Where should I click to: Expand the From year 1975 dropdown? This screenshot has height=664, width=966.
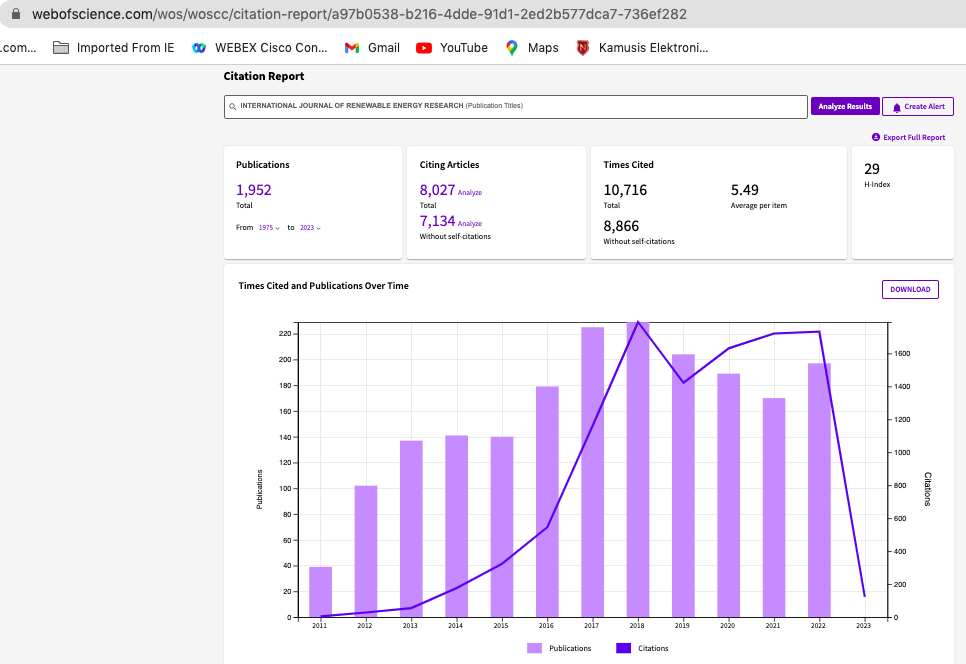269,228
